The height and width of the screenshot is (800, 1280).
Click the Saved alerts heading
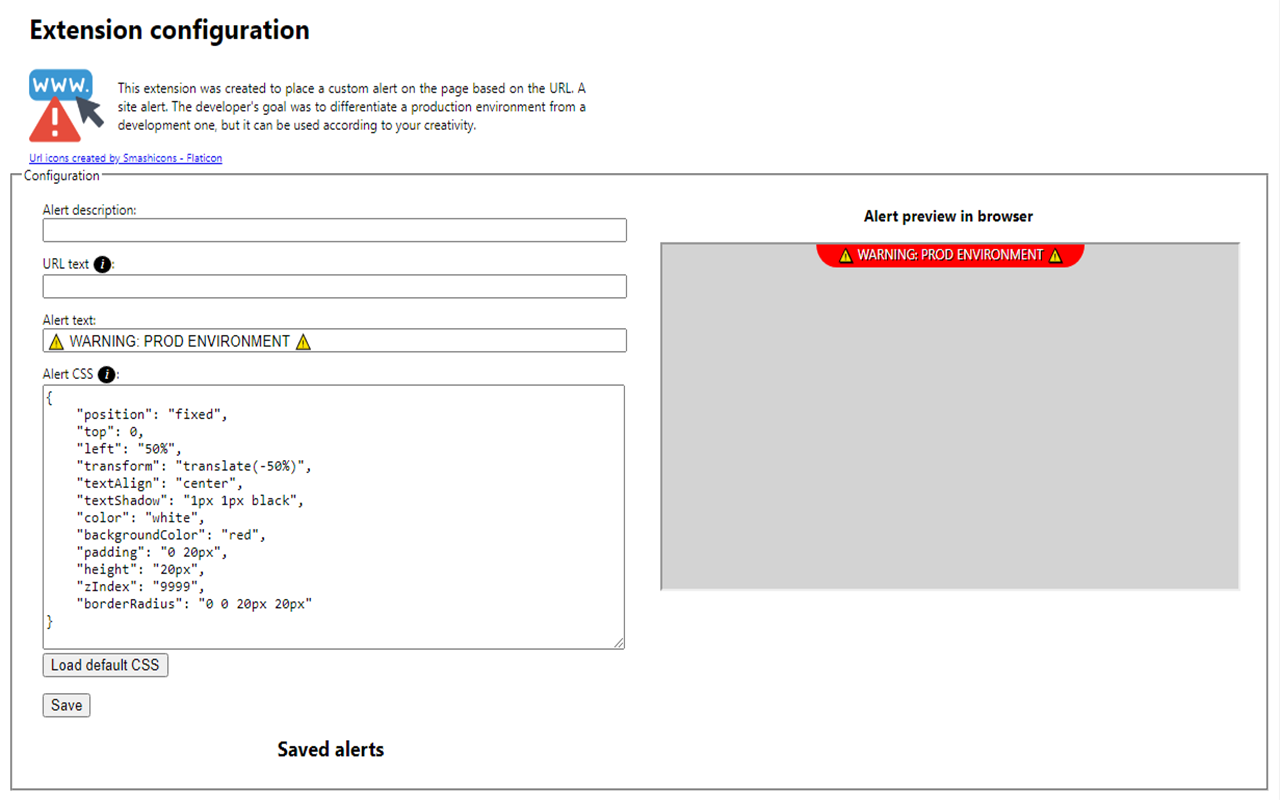pyautogui.click(x=330, y=749)
